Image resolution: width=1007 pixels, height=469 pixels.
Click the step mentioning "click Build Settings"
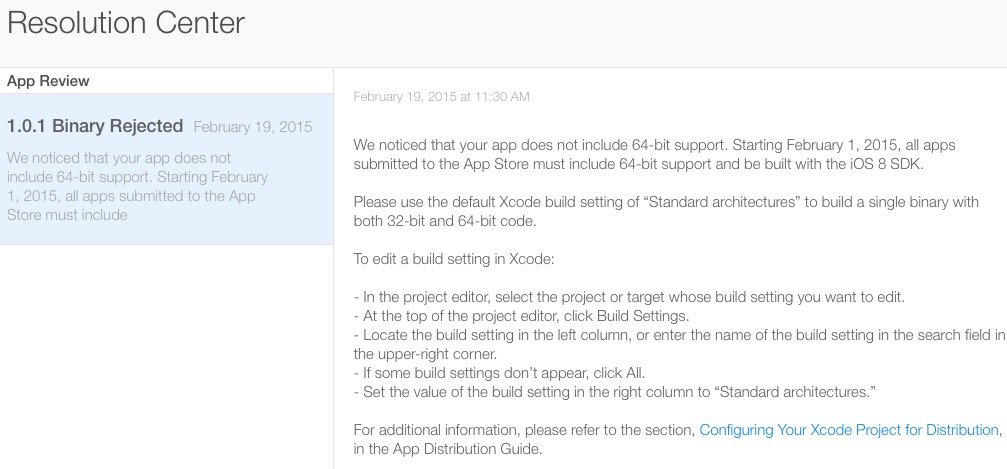(x=533, y=316)
